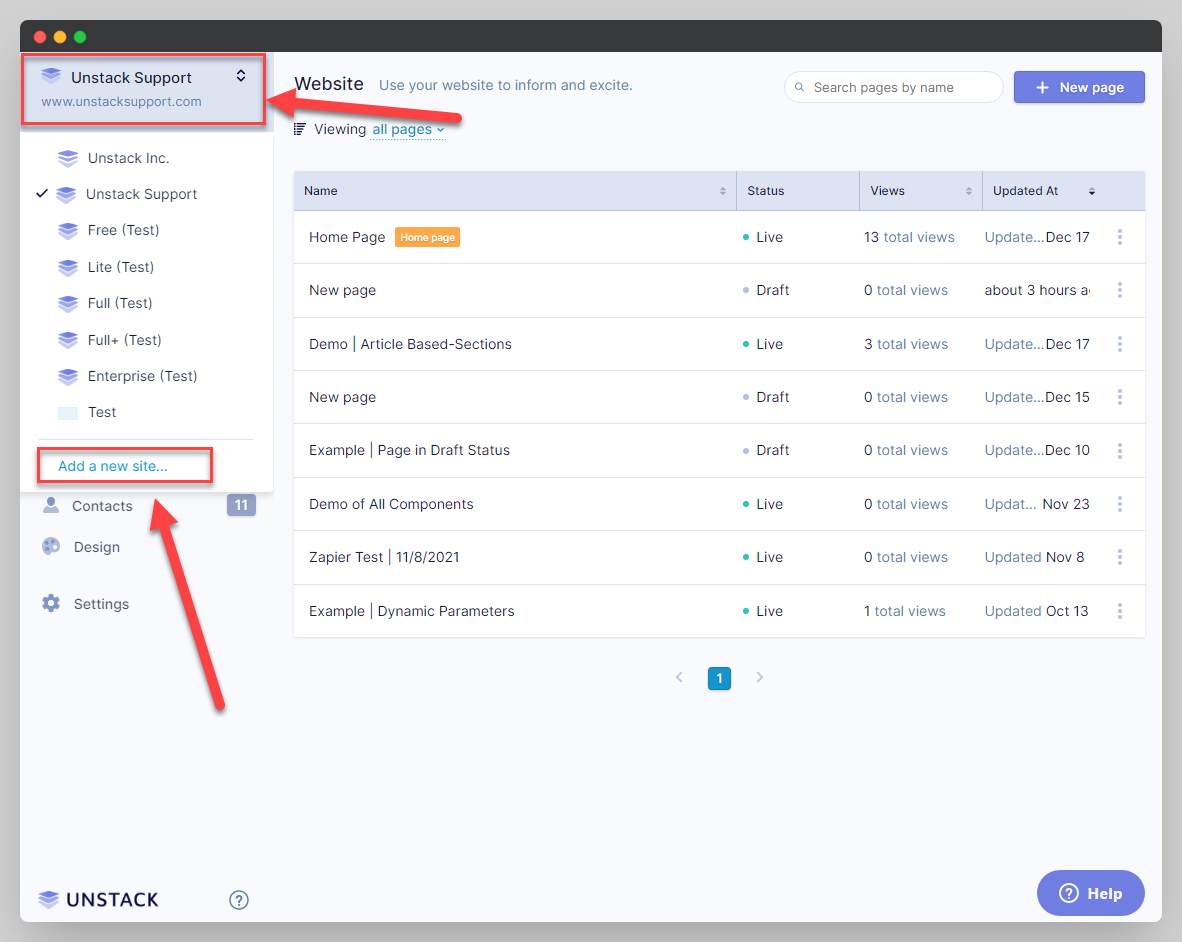Open Demo of All Components page
Viewport: 1182px width, 942px height.
pyautogui.click(x=391, y=504)
